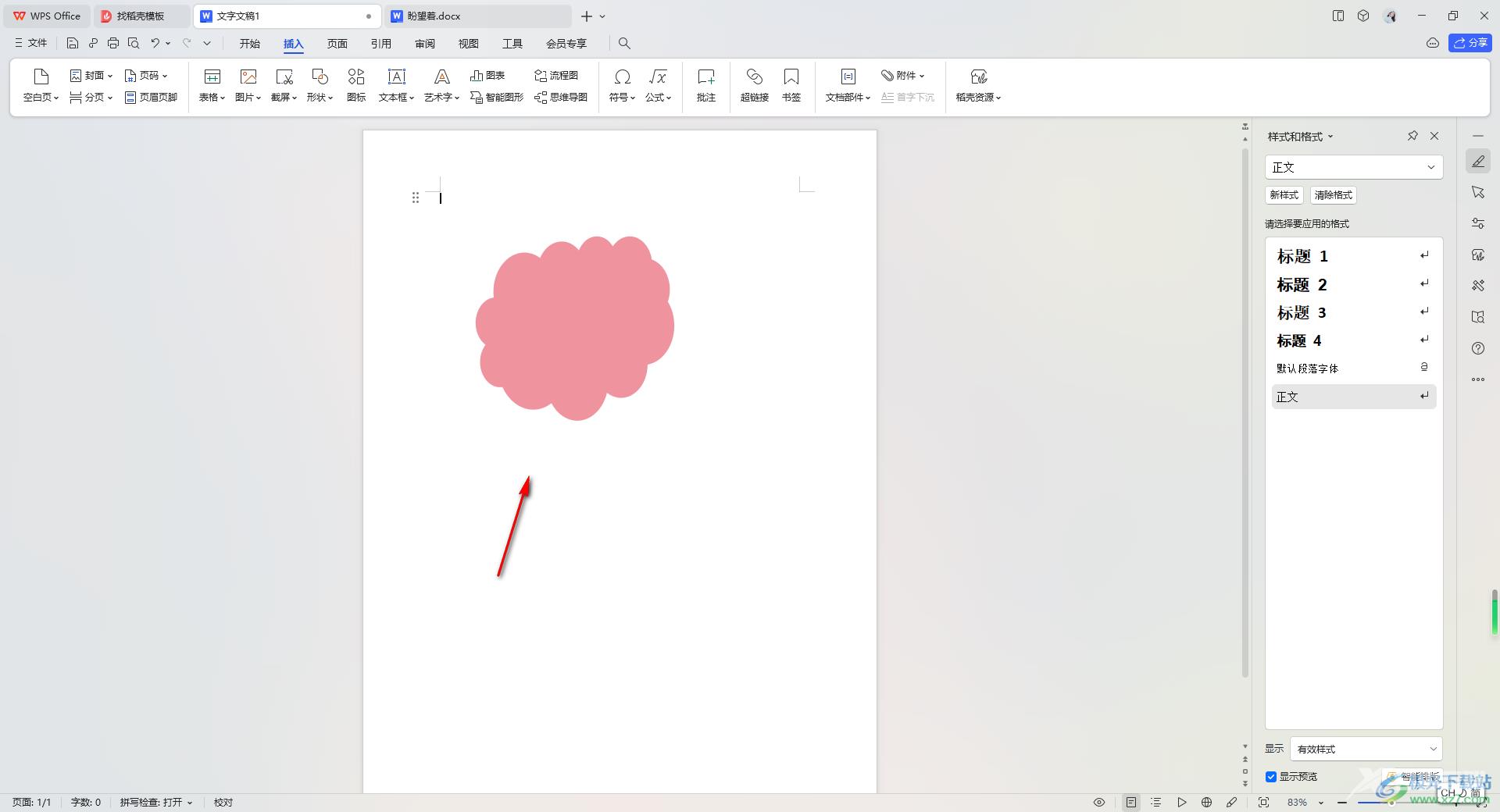Apply the 标题 3 style
1500x812 pixels.
[x=1354, y=312]
